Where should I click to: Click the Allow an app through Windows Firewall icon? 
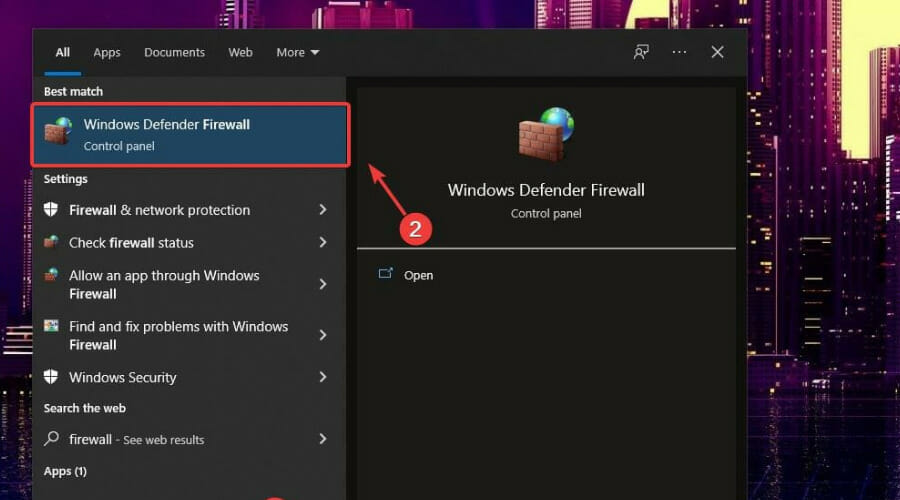click(51, 274)
